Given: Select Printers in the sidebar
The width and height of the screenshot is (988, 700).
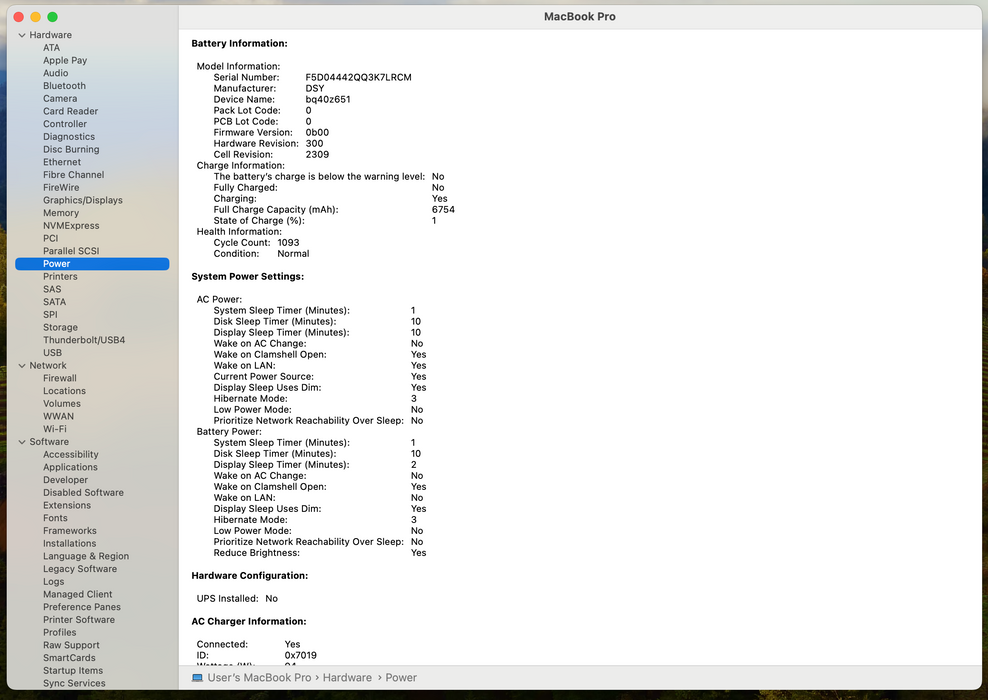Looking at the screenshot, I should pyautogui.click(x=60, y=277).
